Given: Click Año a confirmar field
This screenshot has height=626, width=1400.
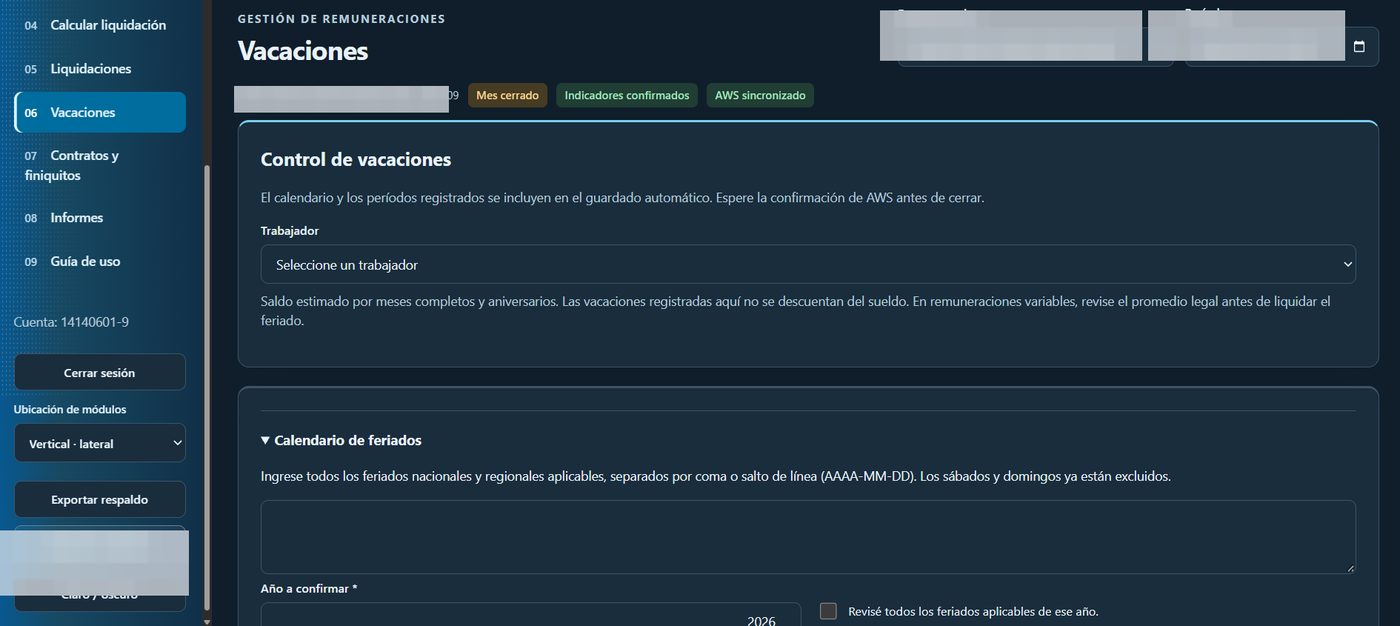Looking at the screenshot, I should pyautogui.click(x=531, y=614).
